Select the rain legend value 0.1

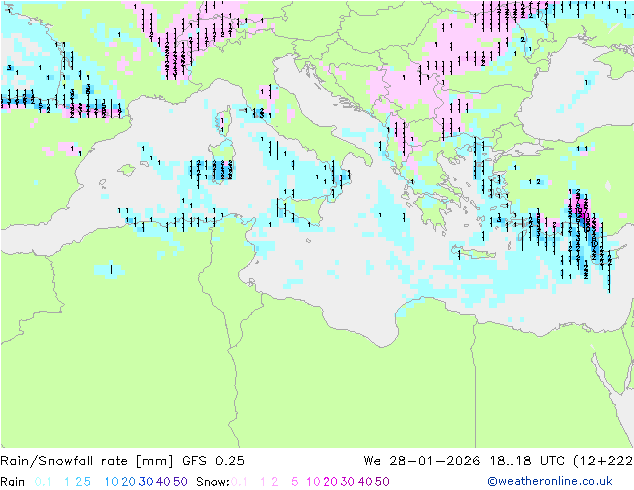[43, 482]
